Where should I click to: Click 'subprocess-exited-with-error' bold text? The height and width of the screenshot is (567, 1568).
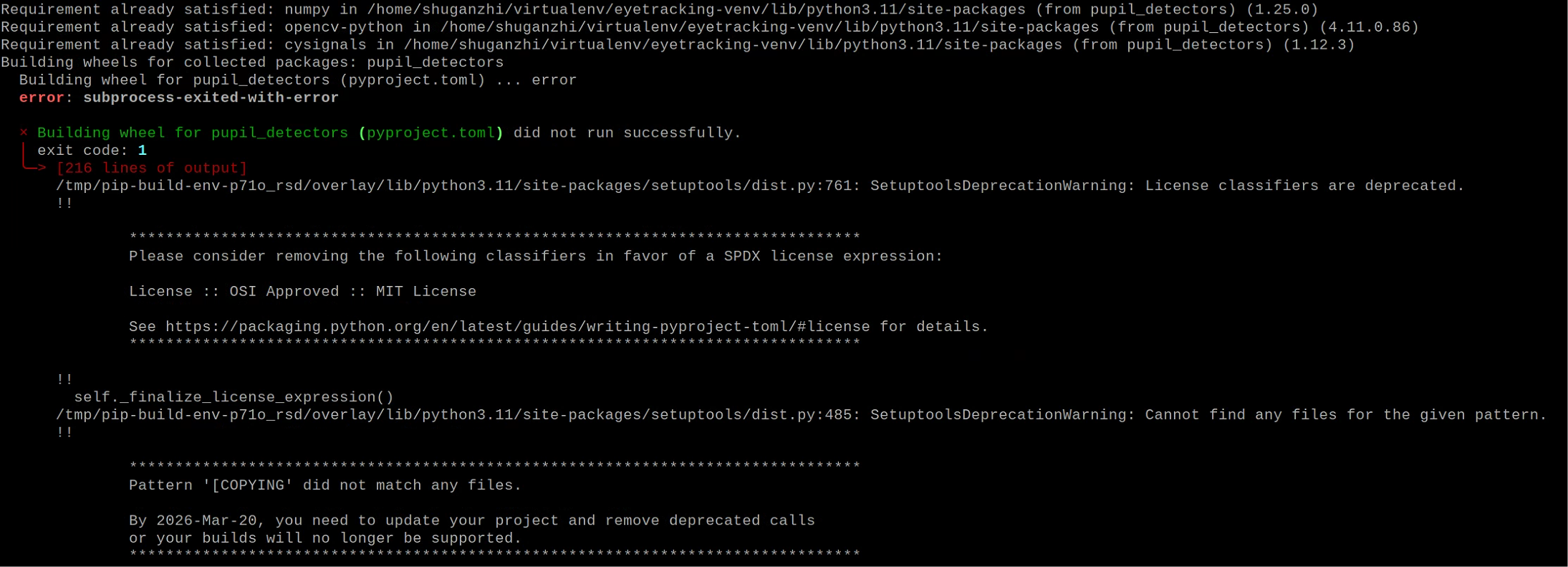(x=211, y=97)
